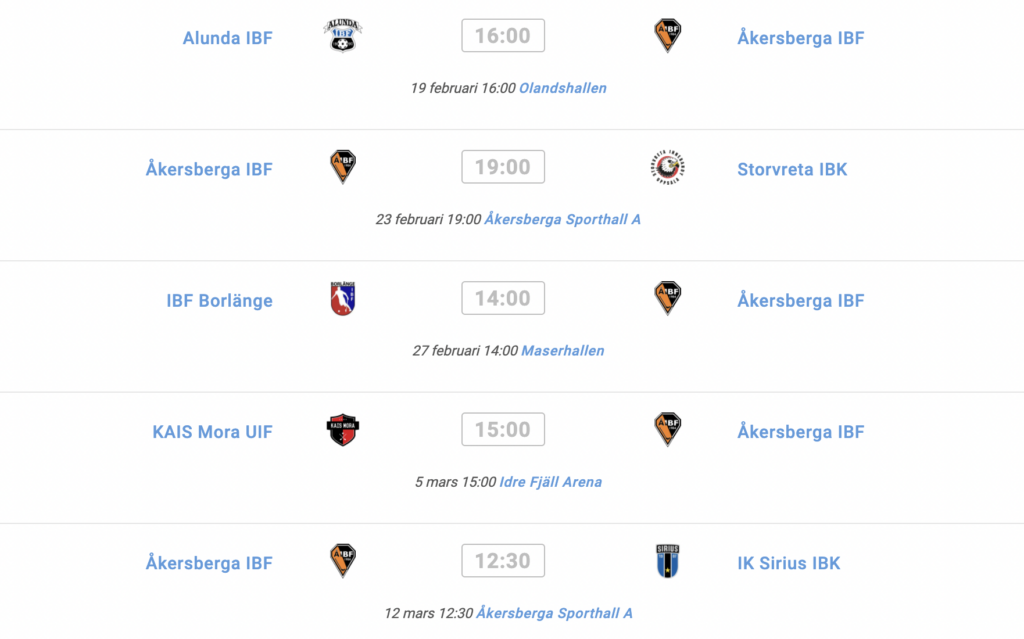The height and width of the screenshot is (639, 1024).
Task: Click Åkersberga IBF logo in 16:00 match
Action: pyautogui.click(x=667, y=35)
